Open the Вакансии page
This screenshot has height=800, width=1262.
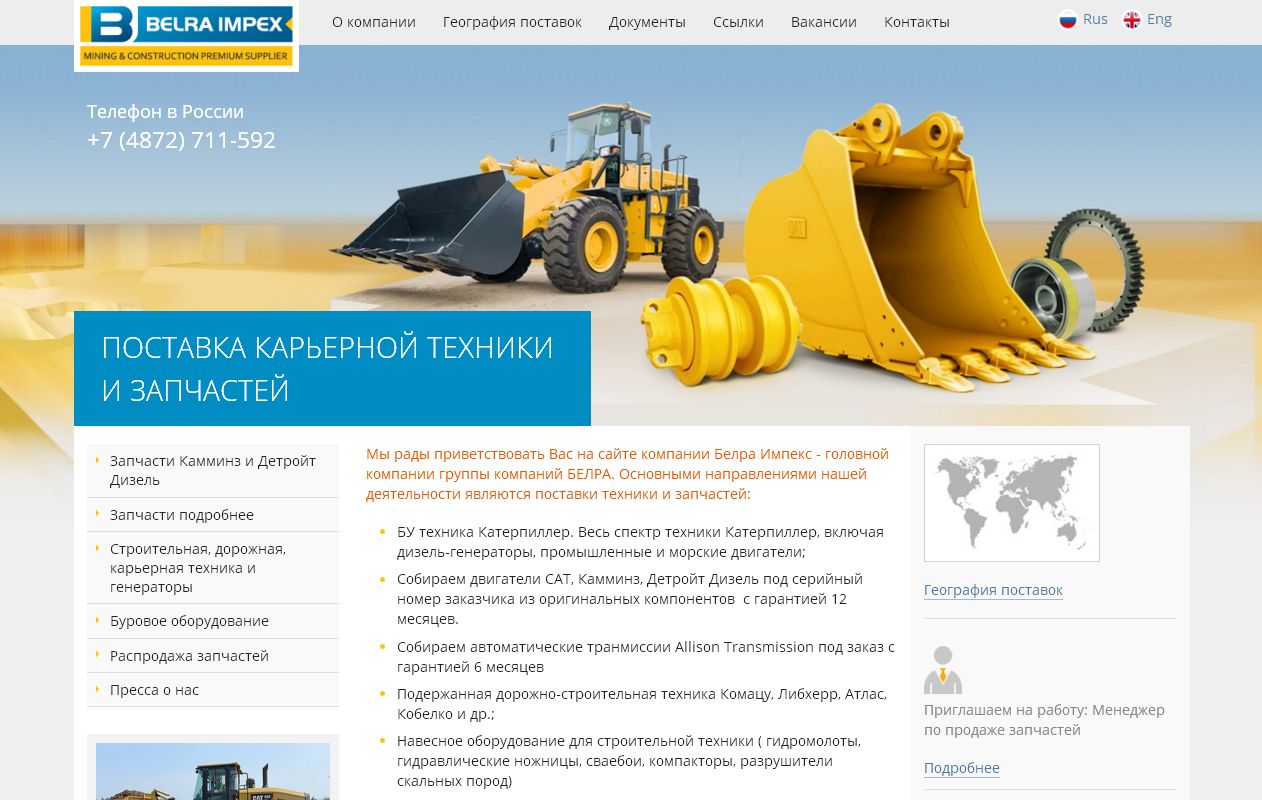824,22
